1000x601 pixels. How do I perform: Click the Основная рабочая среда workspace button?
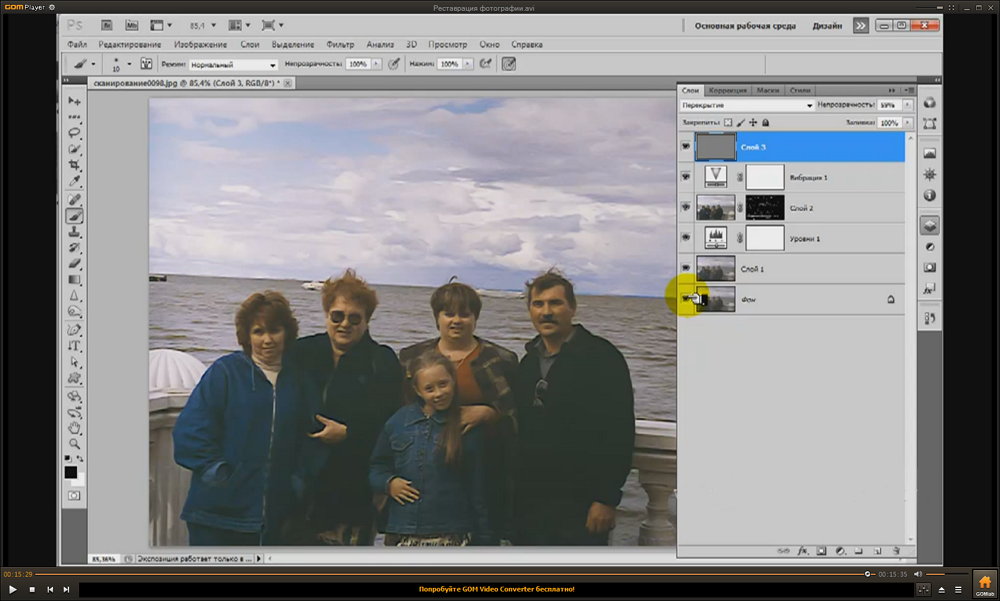tap(745, 25)
